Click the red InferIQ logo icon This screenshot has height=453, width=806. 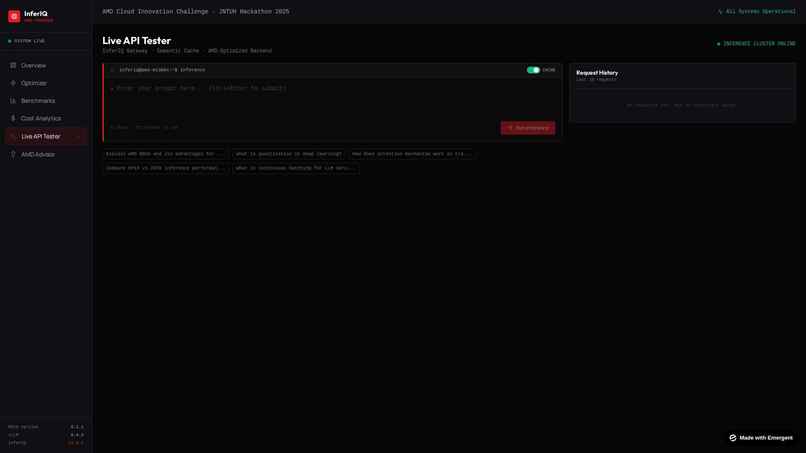click(14, 16)
